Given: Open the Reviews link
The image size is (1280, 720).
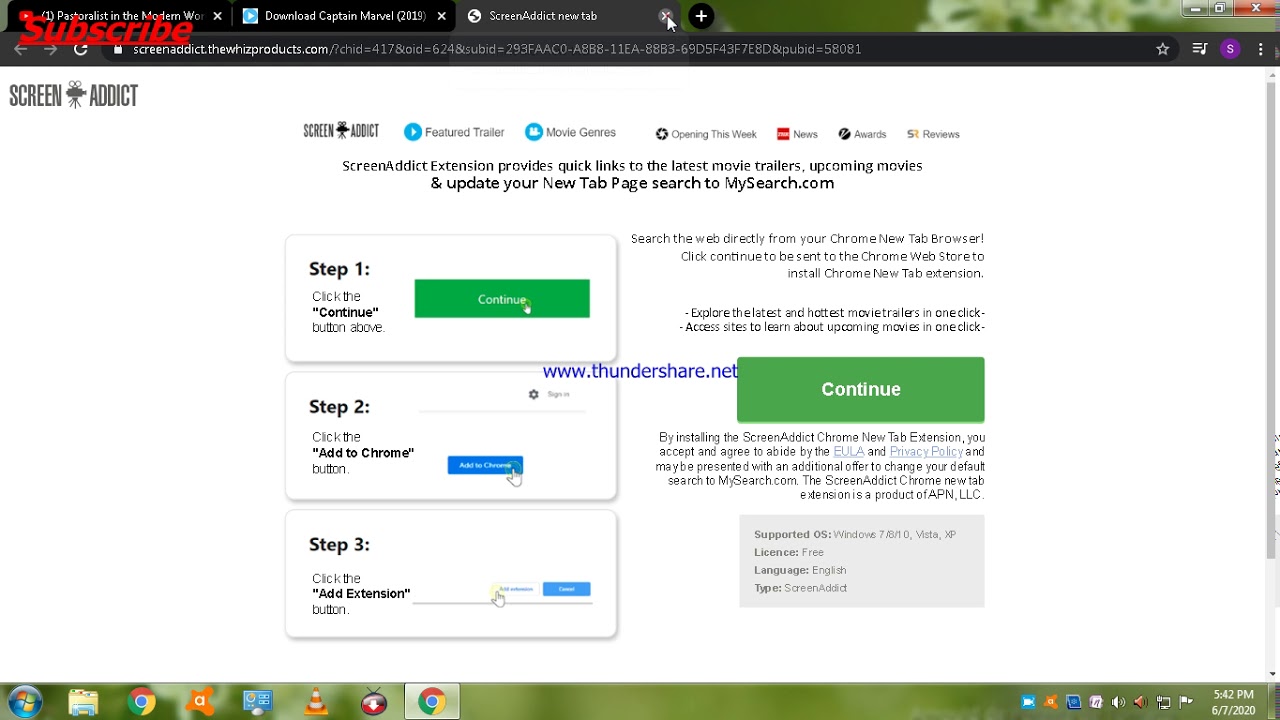Looking at the screenshot, I should coord(933,134).
